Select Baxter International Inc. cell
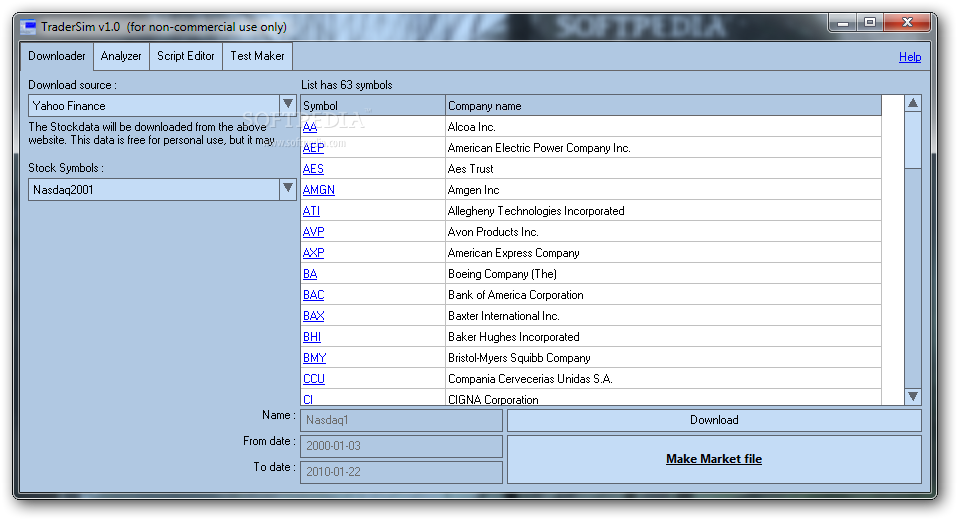Viewport: 958px width, 520px height. click(x=664, y=316)
